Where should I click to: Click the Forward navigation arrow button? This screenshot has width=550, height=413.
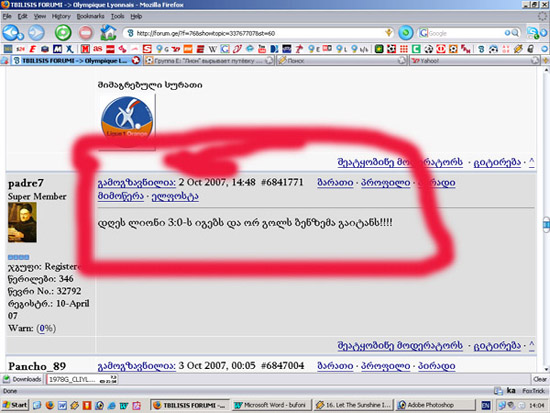point(36,33)
